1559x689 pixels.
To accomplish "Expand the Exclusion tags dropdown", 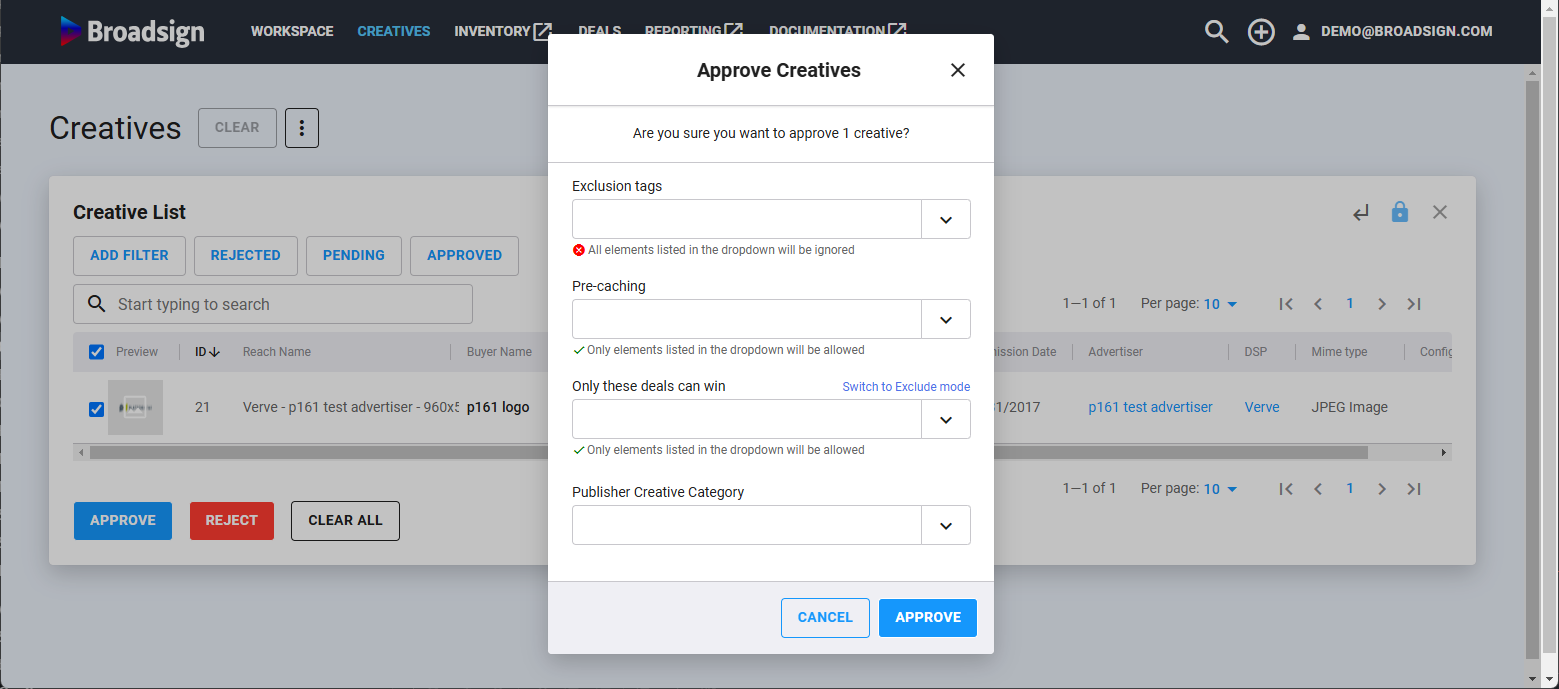I will coord(945,219).
